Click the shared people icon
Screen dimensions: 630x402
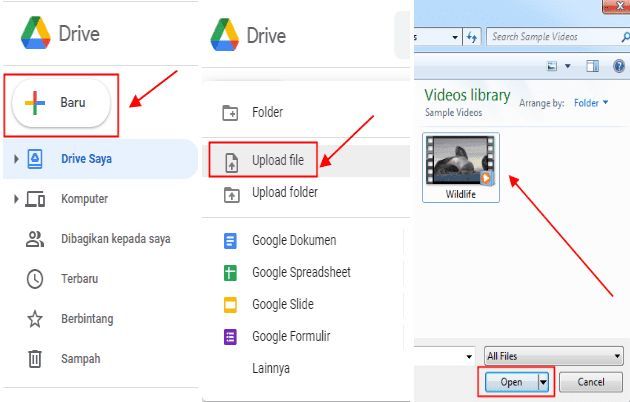pos(35,239)
